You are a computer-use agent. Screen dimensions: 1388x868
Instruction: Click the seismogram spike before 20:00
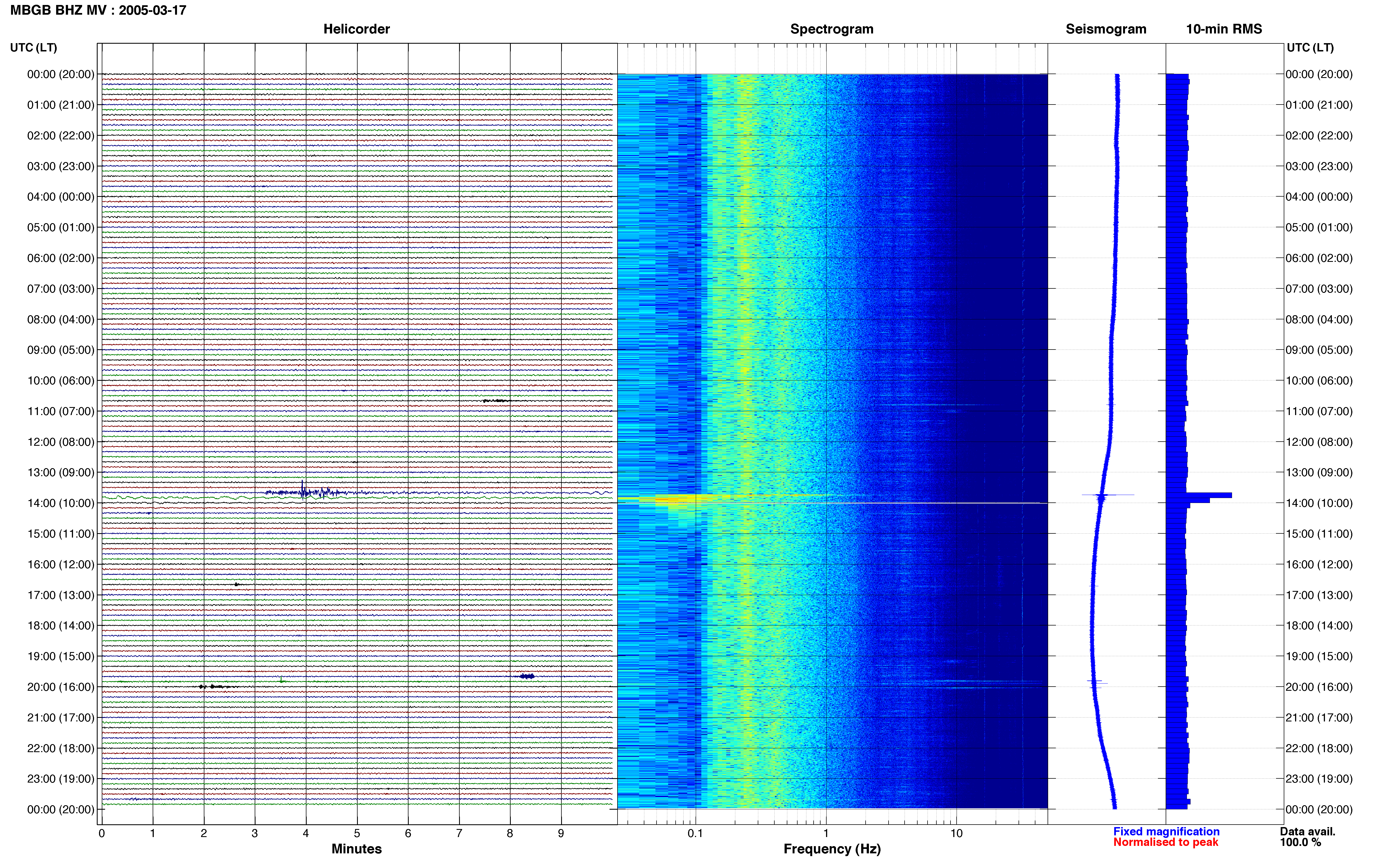[1097, 682]
